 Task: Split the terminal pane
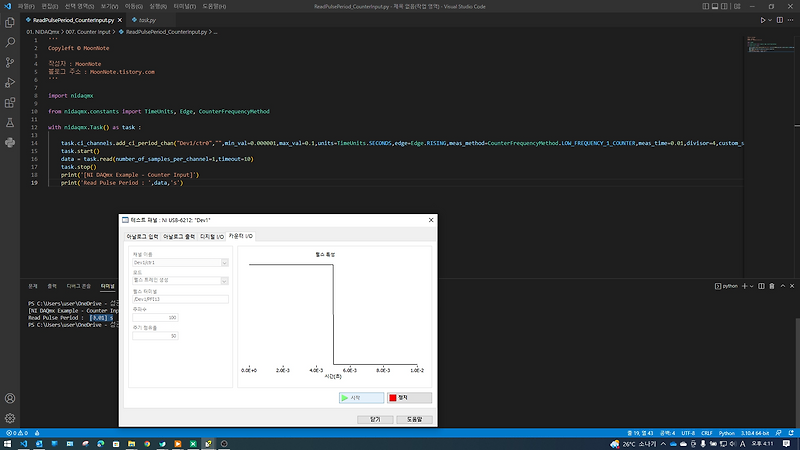coord(761,286)
